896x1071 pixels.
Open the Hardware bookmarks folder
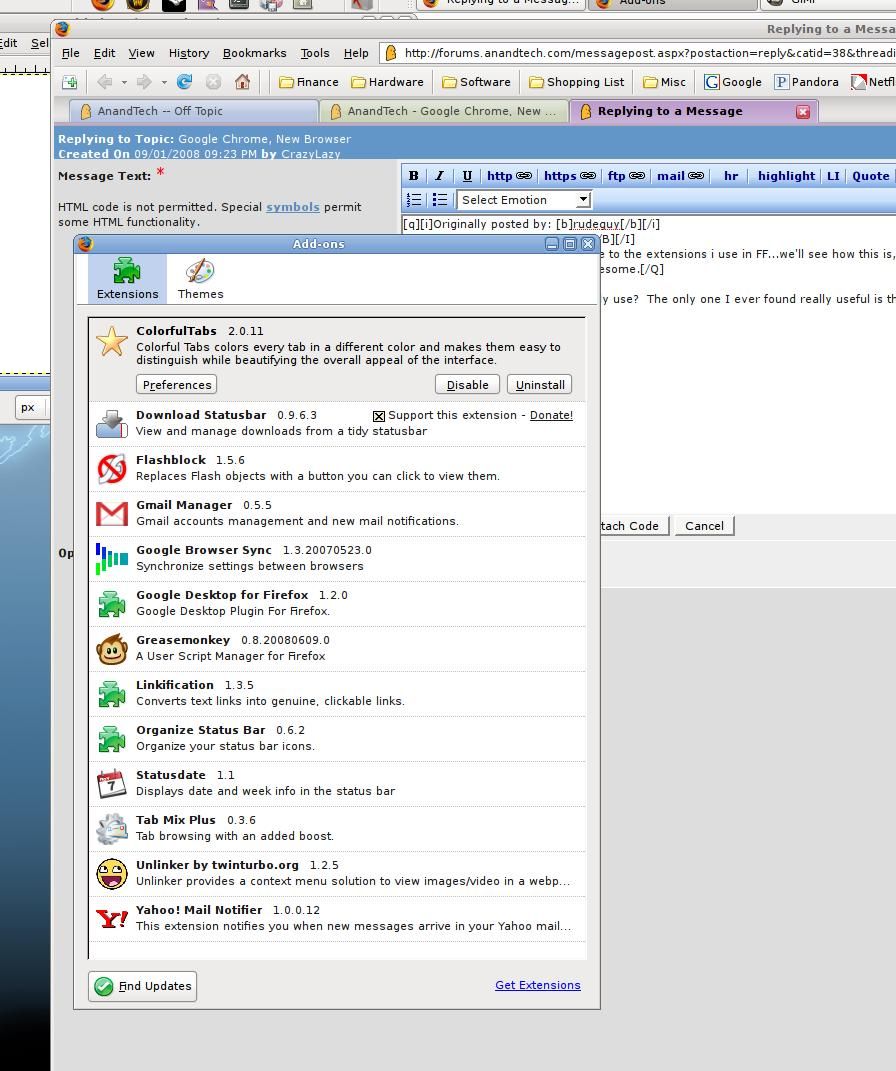[387, 82]
